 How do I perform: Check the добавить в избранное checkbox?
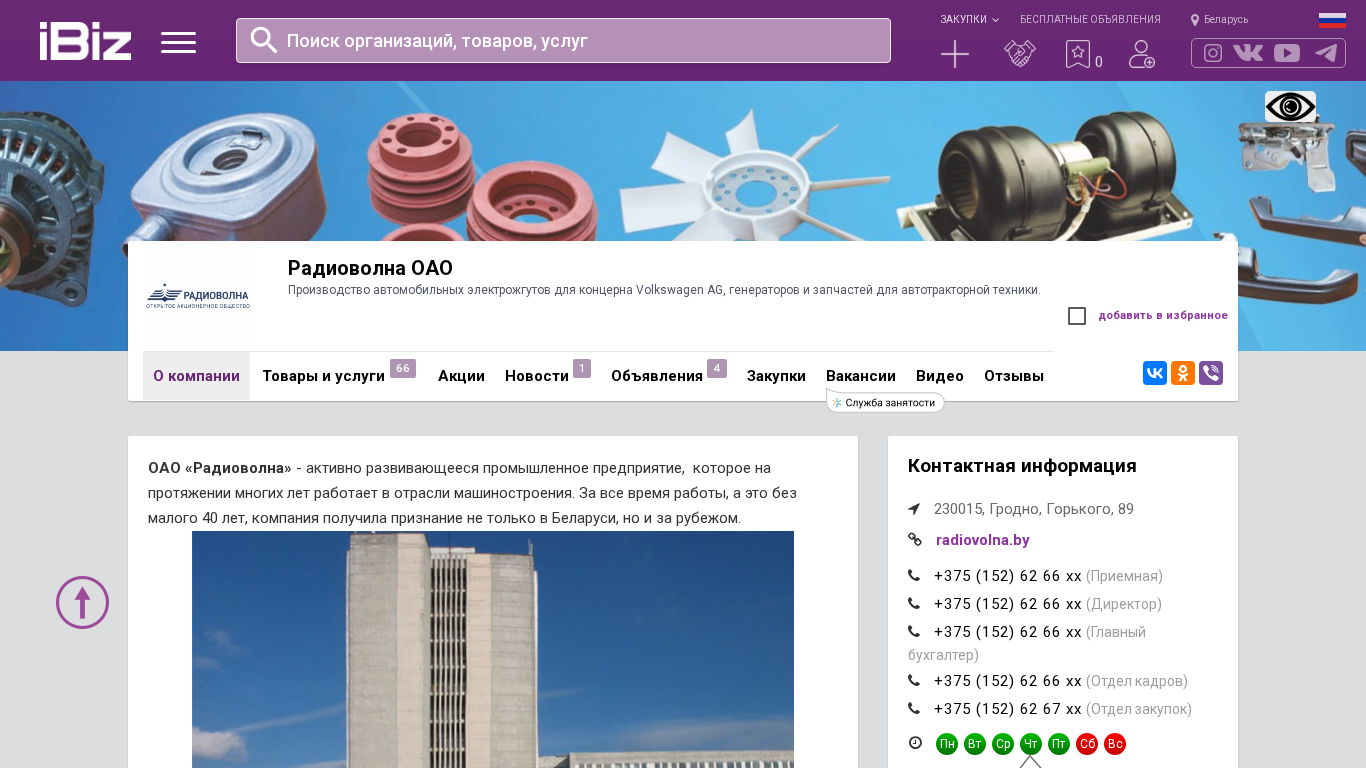[x=1077, y=316]
